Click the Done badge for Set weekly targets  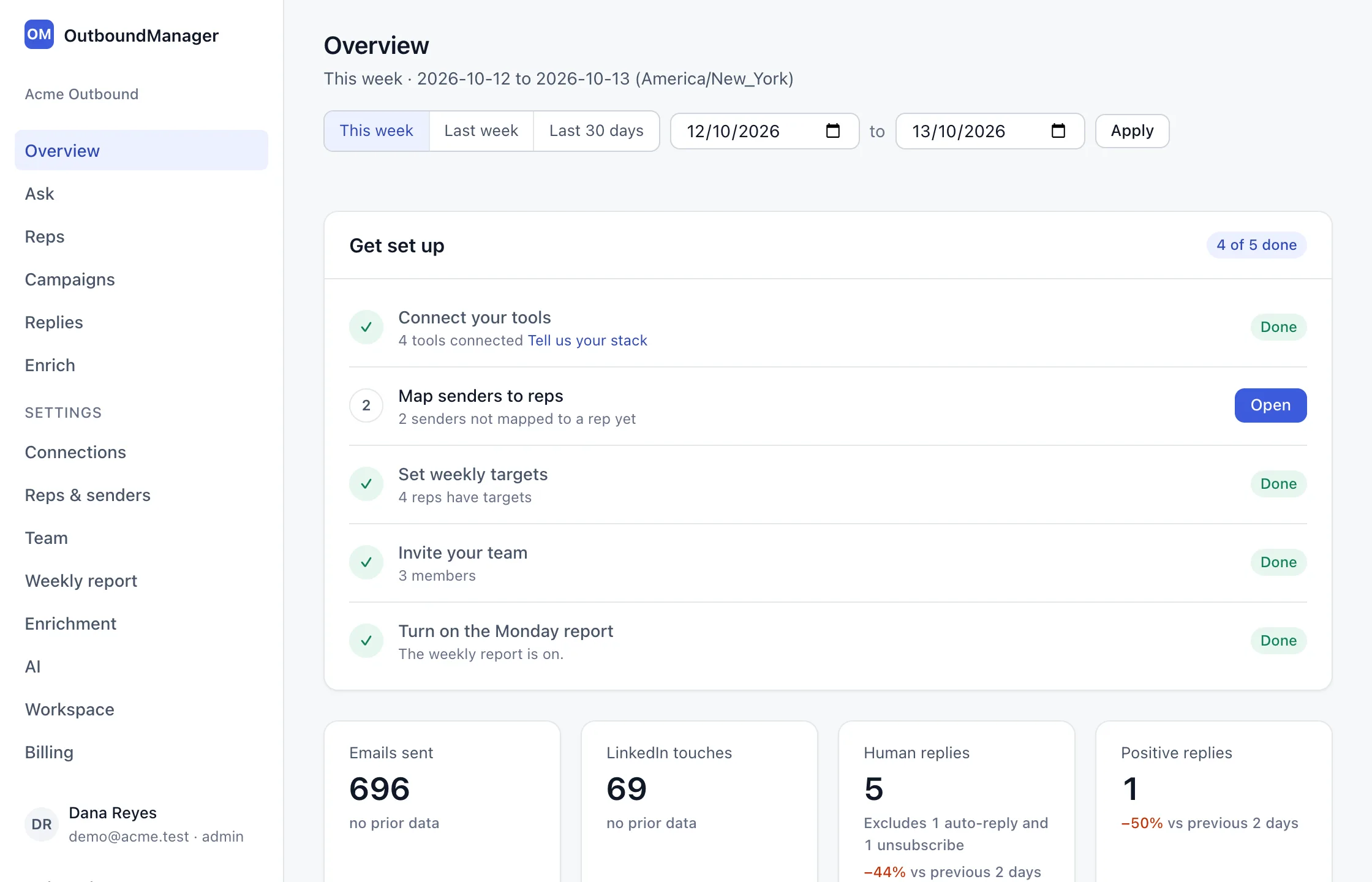click(x=1278, y=484)
